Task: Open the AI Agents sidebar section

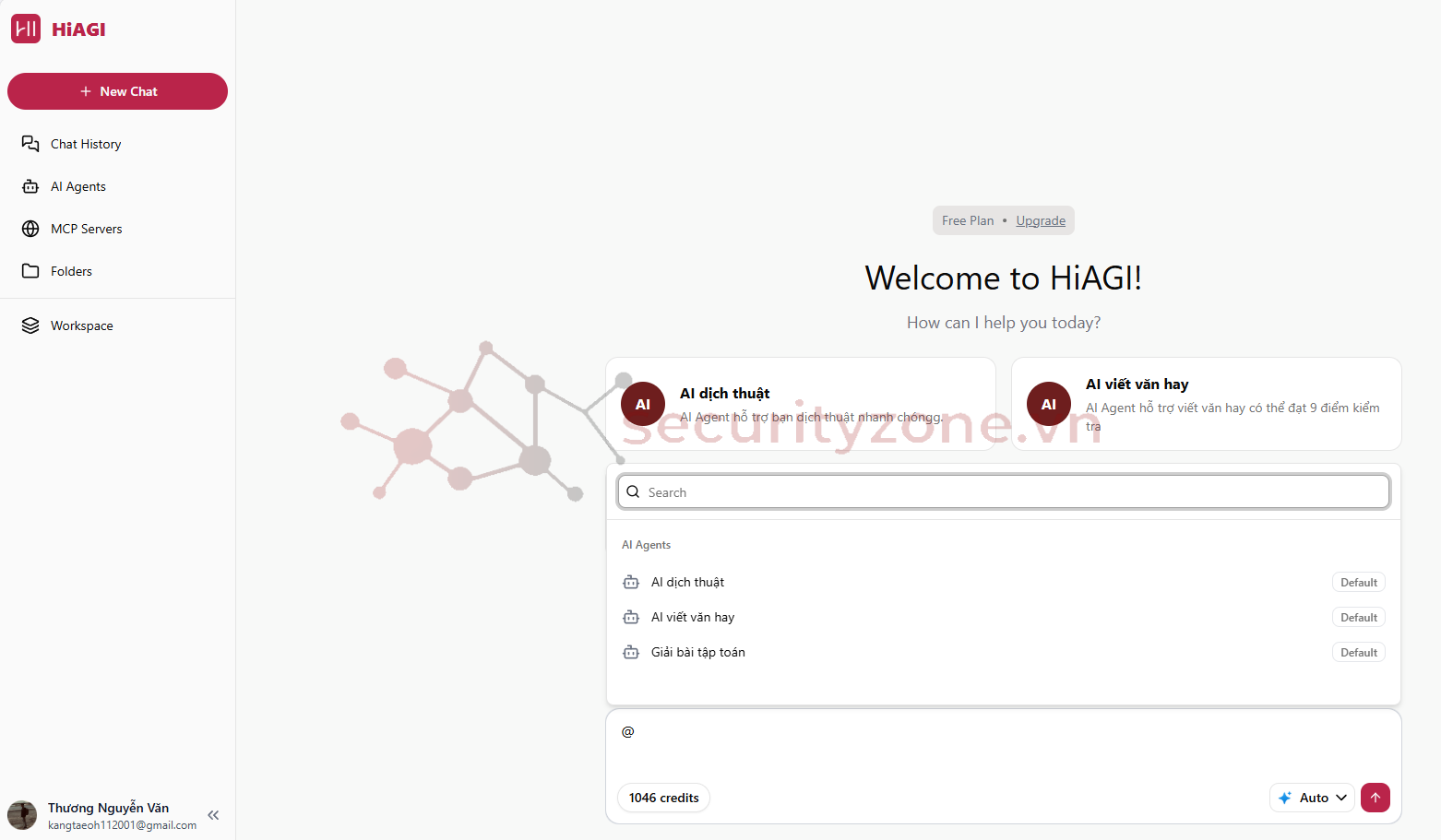Action: click(77, 186)
